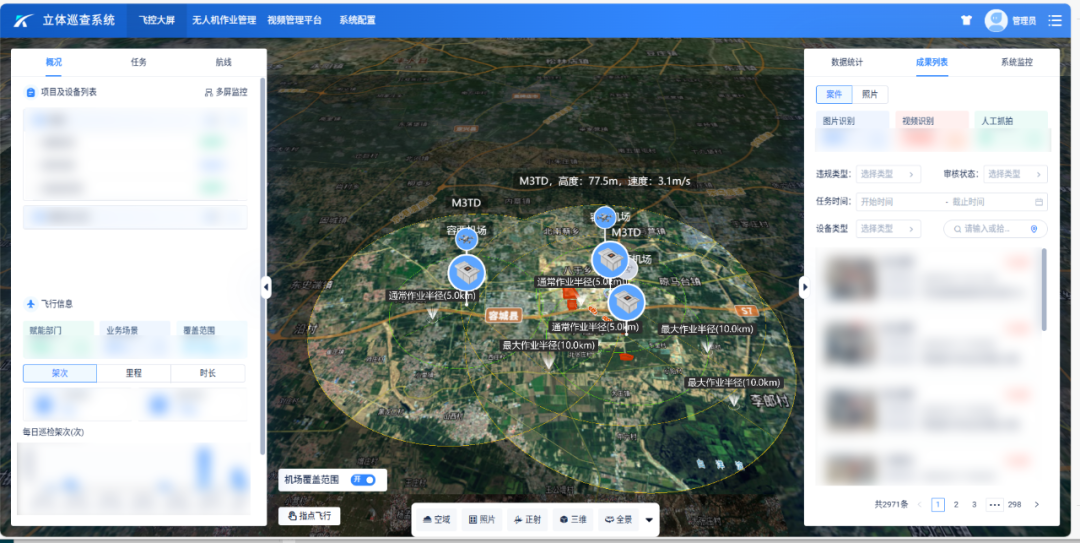
Task: Click the administrator avatar icon
Action: click(x=996, y=20)
